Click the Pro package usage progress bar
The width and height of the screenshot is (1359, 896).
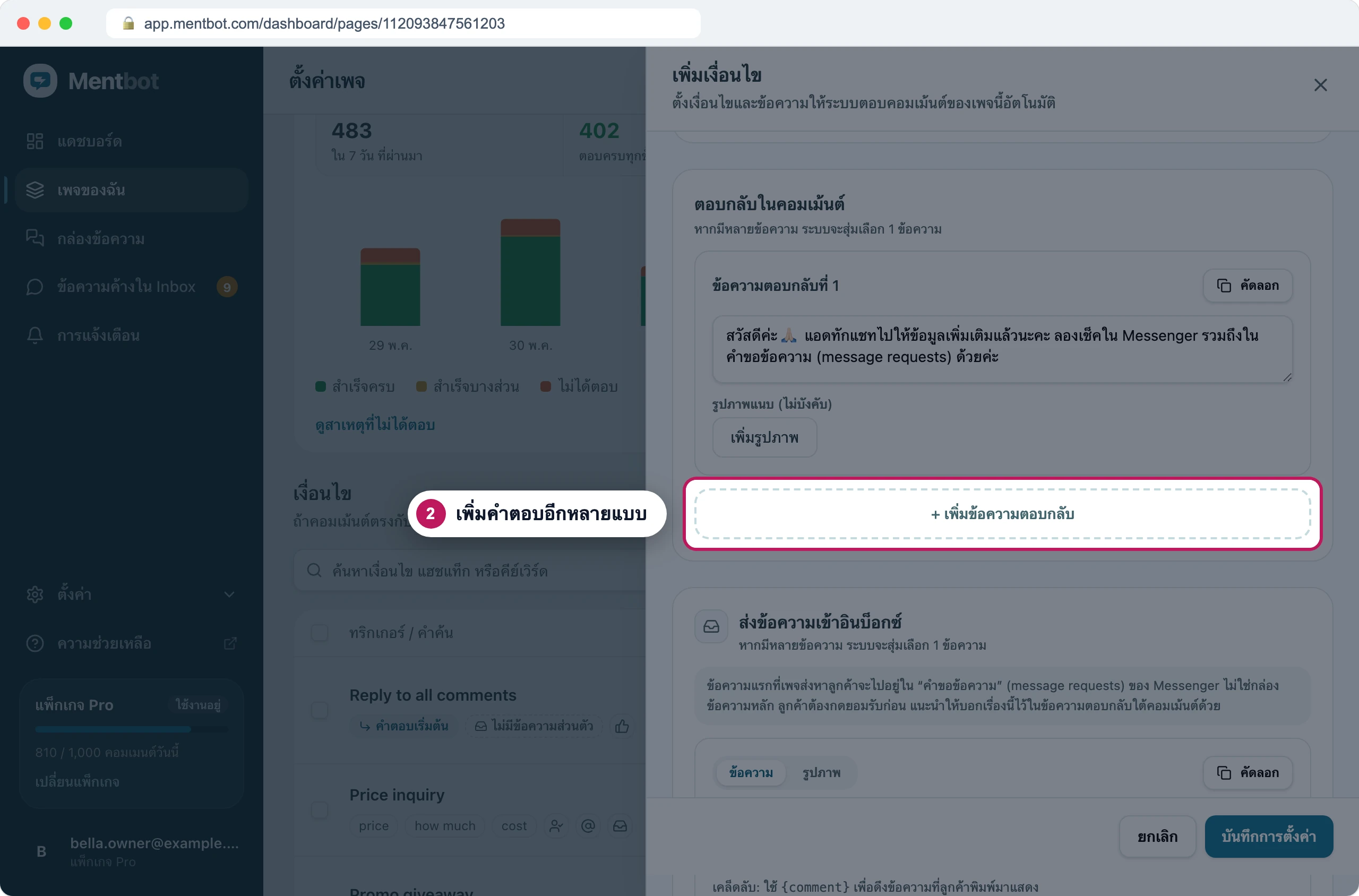coord(132,729)
